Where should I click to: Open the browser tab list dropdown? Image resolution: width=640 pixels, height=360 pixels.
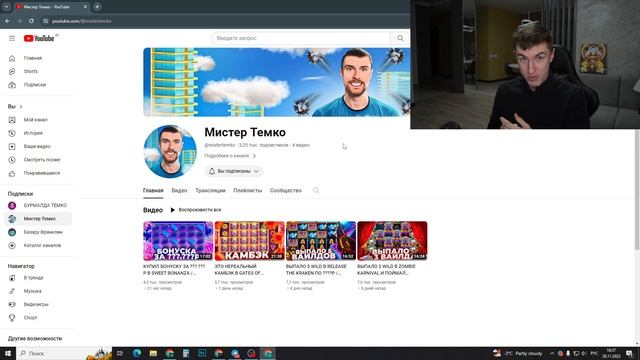click(x=7, y=7)
